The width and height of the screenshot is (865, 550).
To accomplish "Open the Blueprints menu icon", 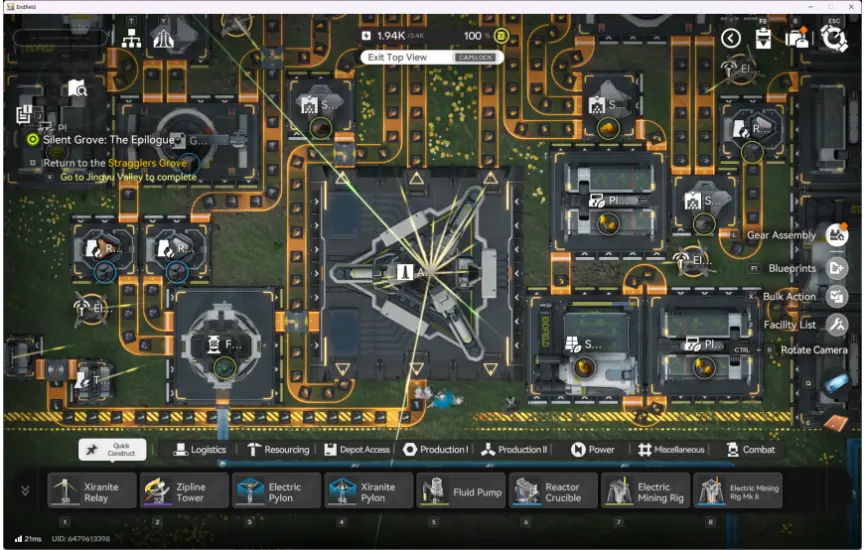I will [836, 268].
